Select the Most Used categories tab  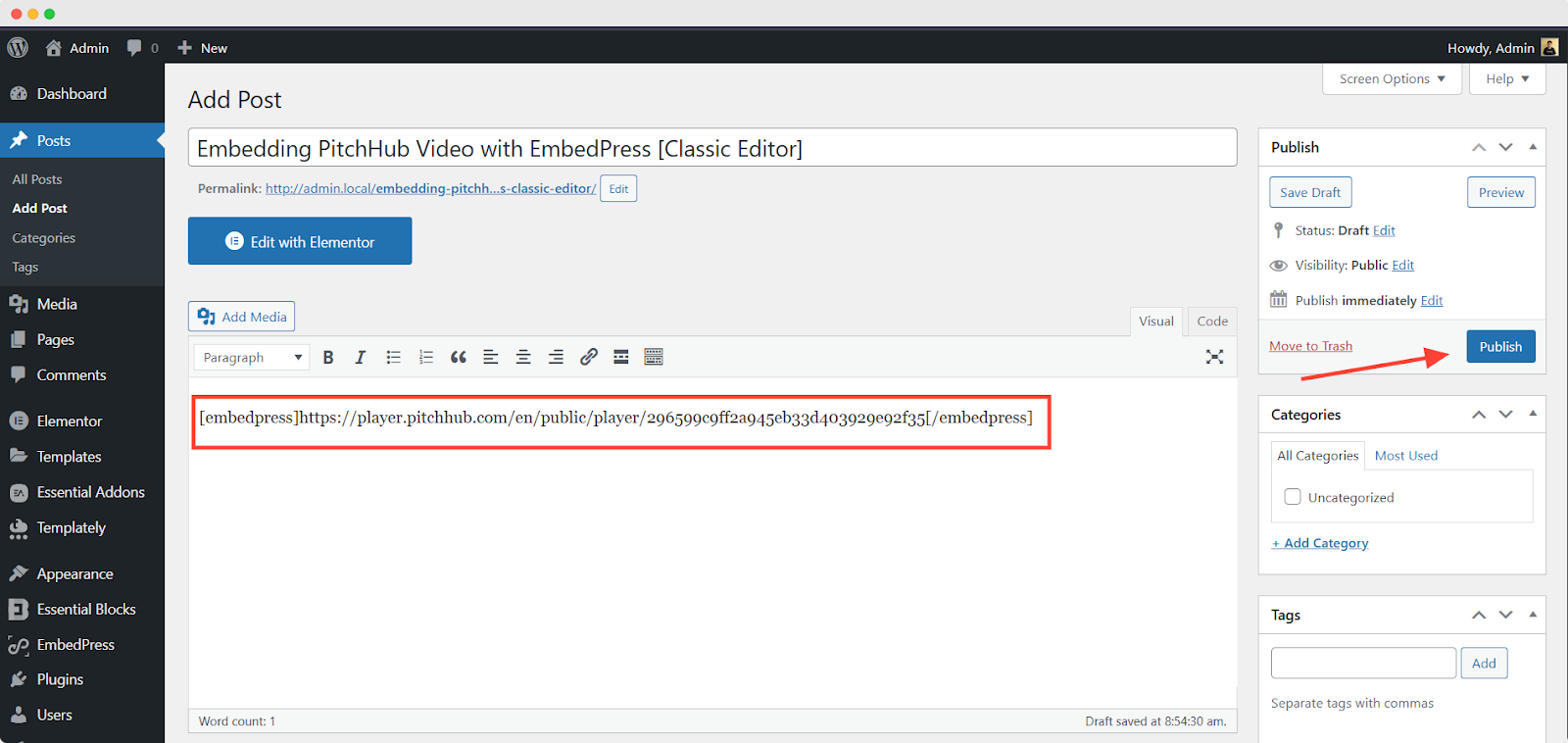[1405, 456]
